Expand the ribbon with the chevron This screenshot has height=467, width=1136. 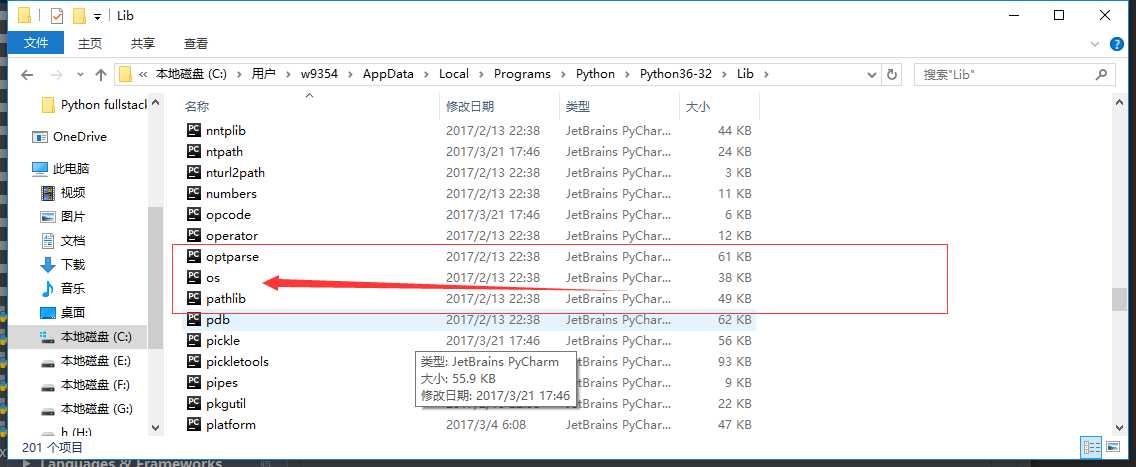pos(1095,44)
